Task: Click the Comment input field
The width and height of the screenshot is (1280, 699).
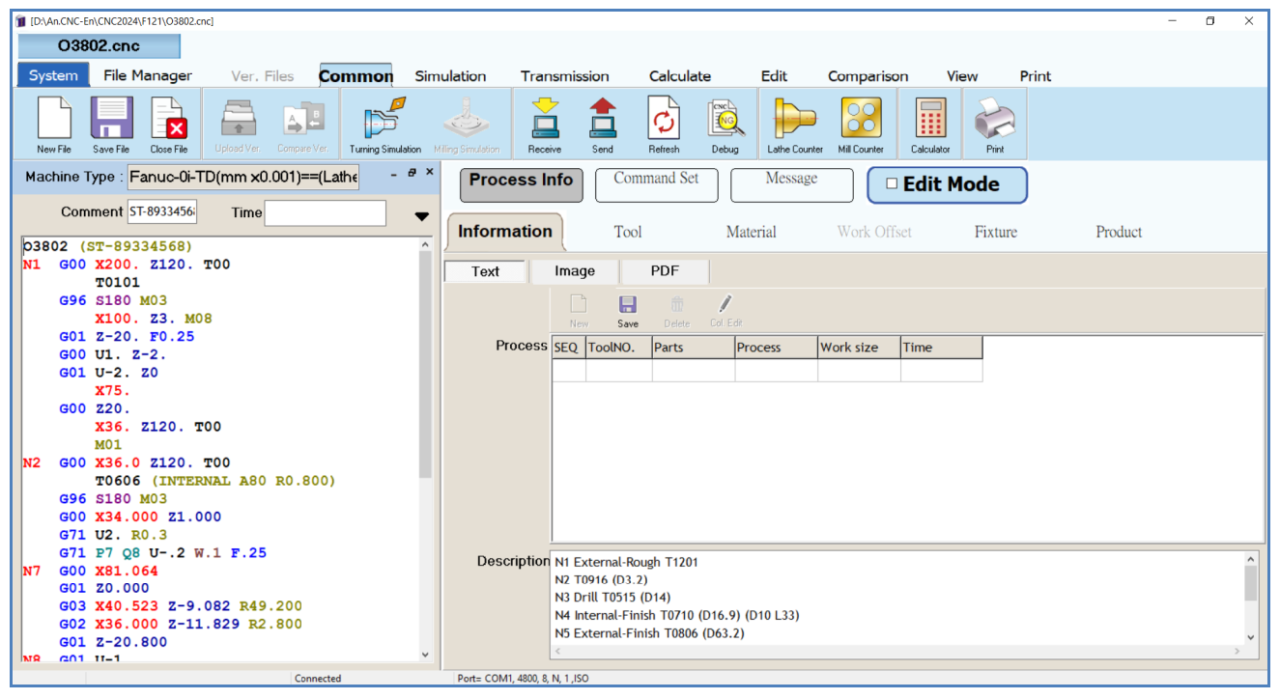Action: pos(162,212)
